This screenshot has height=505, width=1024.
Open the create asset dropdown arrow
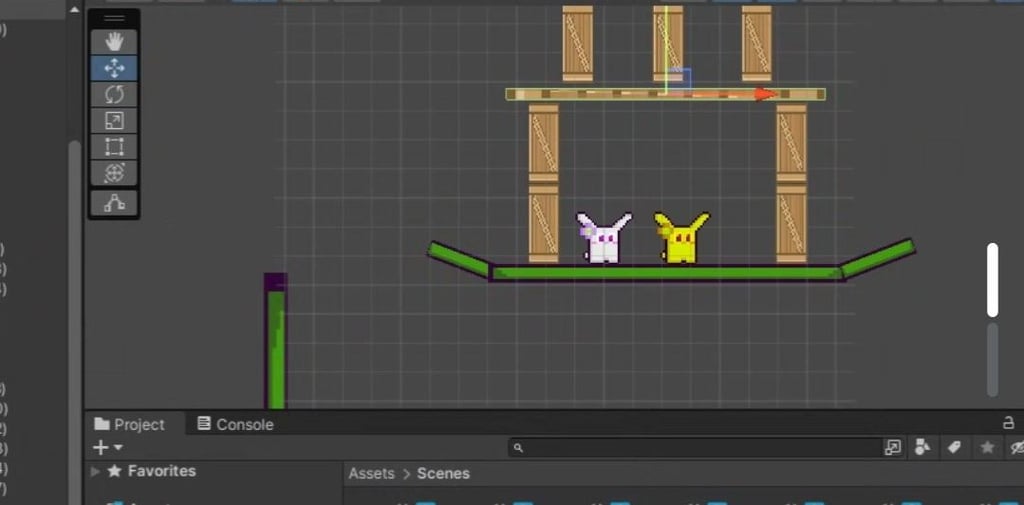click(118, 448)
